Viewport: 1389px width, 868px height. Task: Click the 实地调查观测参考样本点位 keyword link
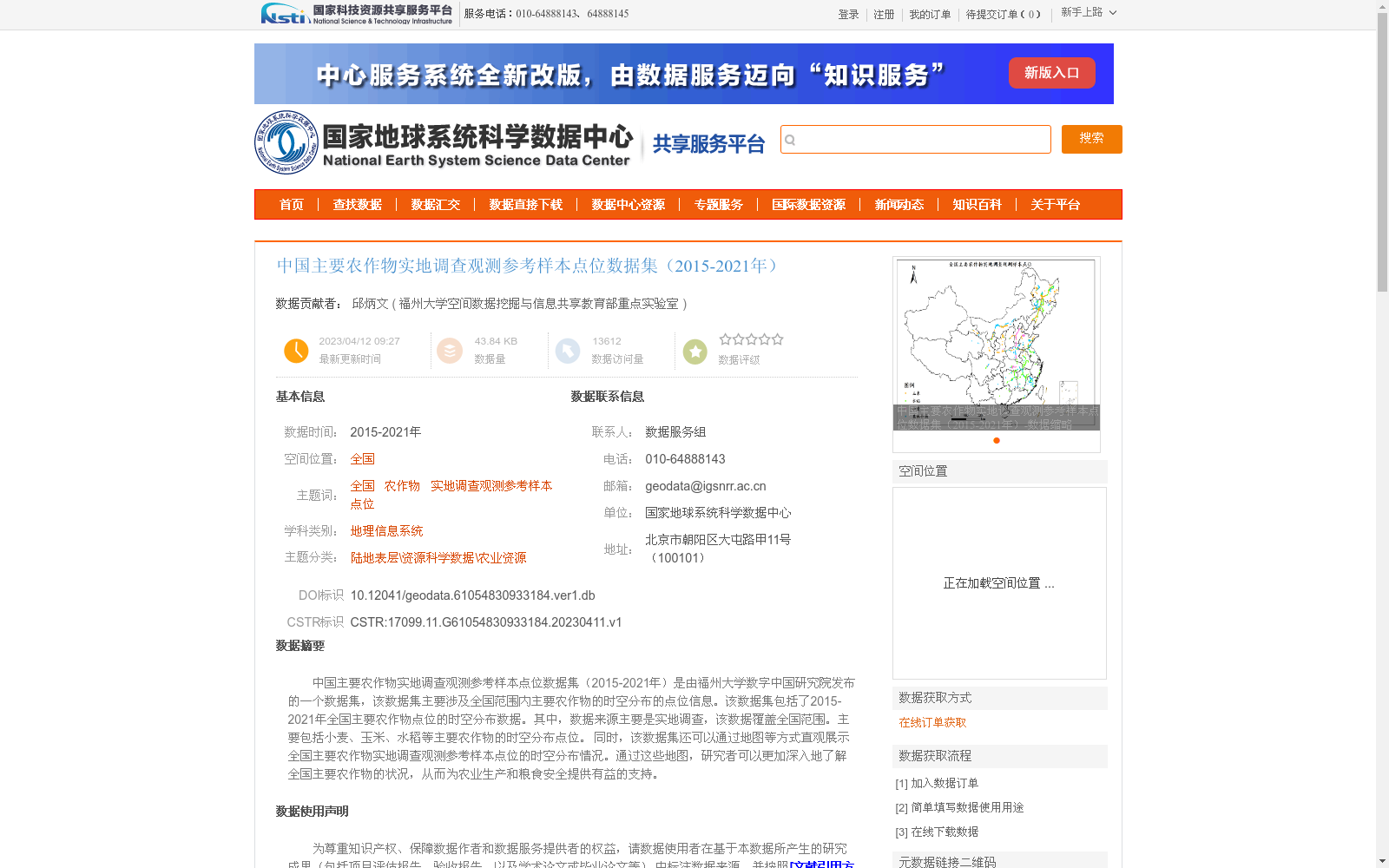451,495
